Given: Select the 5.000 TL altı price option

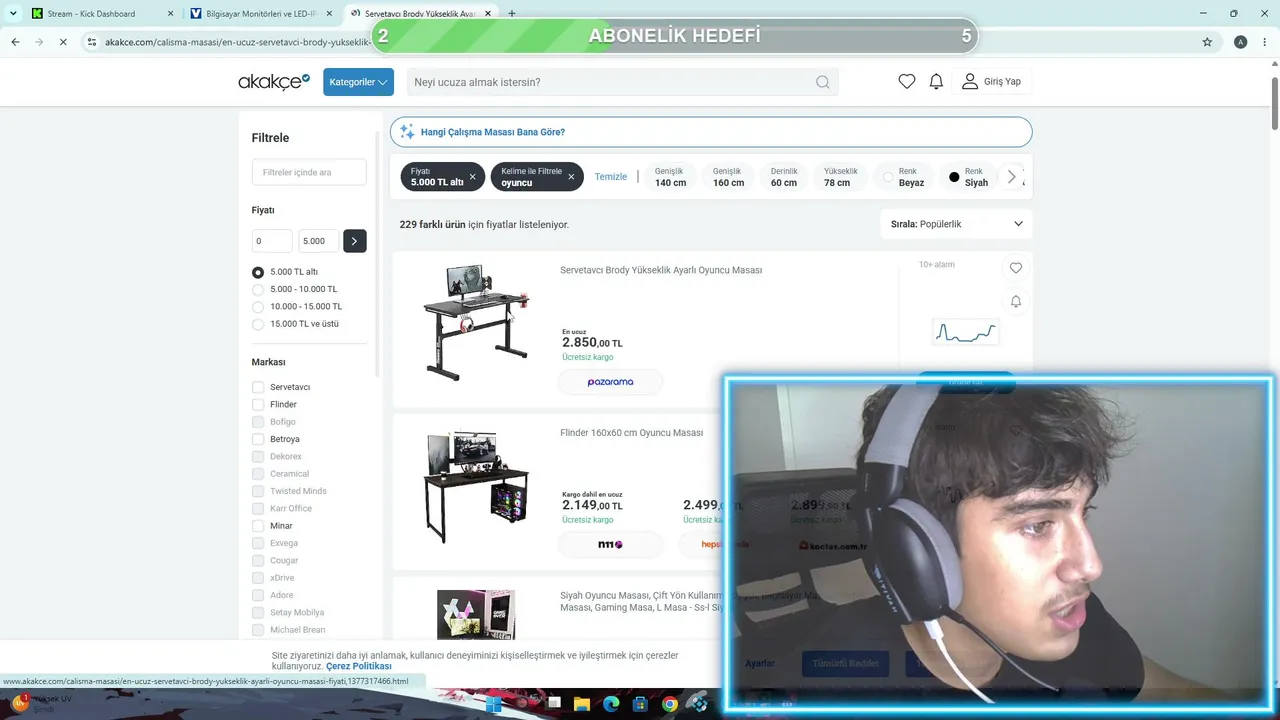Looking at the screenshot, I should tap(258, 272).
